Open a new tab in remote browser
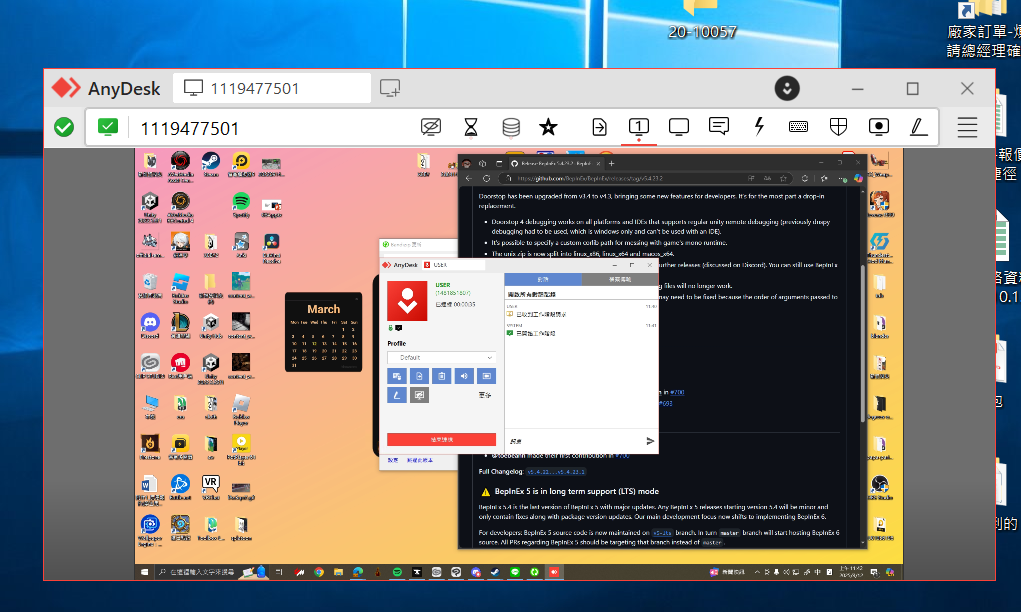The image size is (1021, 612). pyautogui.click(x=611, y=163)
